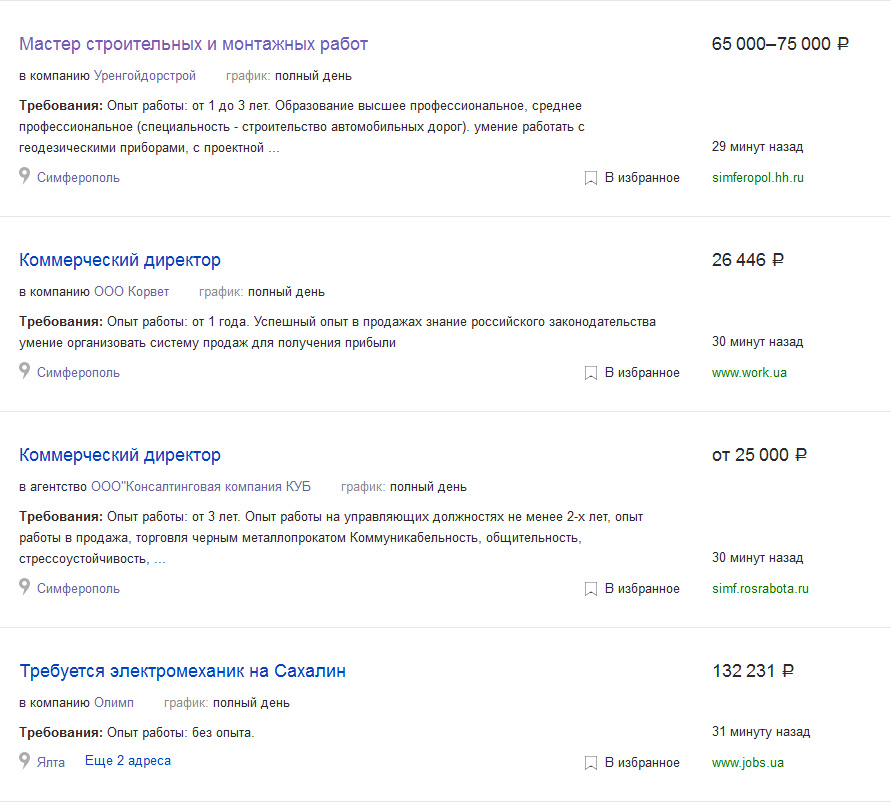The image size is (891, 802).
Task: Click Симферополь location under КУБ listing
Action: click(x=78, y=588)
